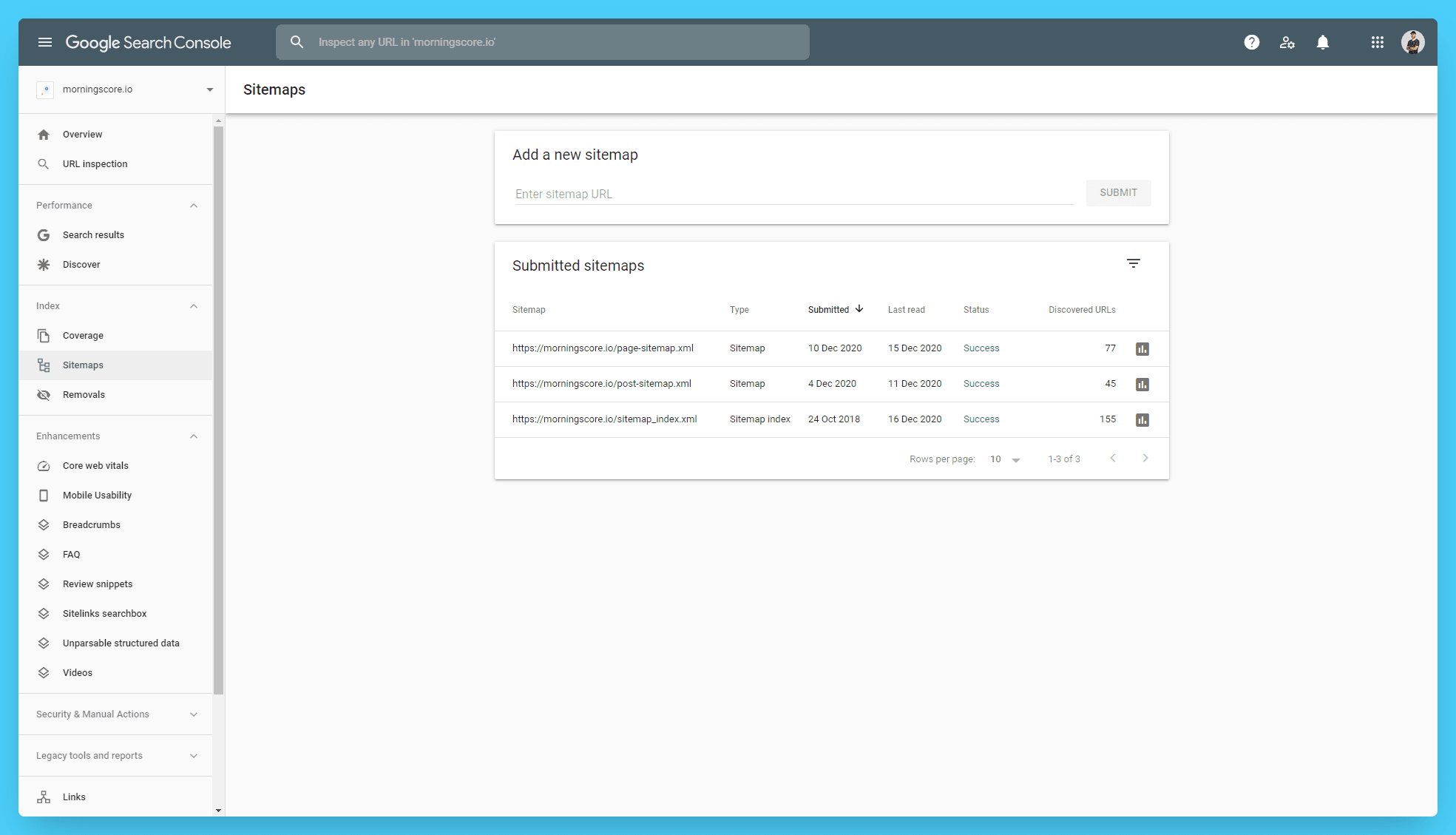Click the Videos layers icon
The width and height of the screenshot is (1456, 835).
click(44, 673)
